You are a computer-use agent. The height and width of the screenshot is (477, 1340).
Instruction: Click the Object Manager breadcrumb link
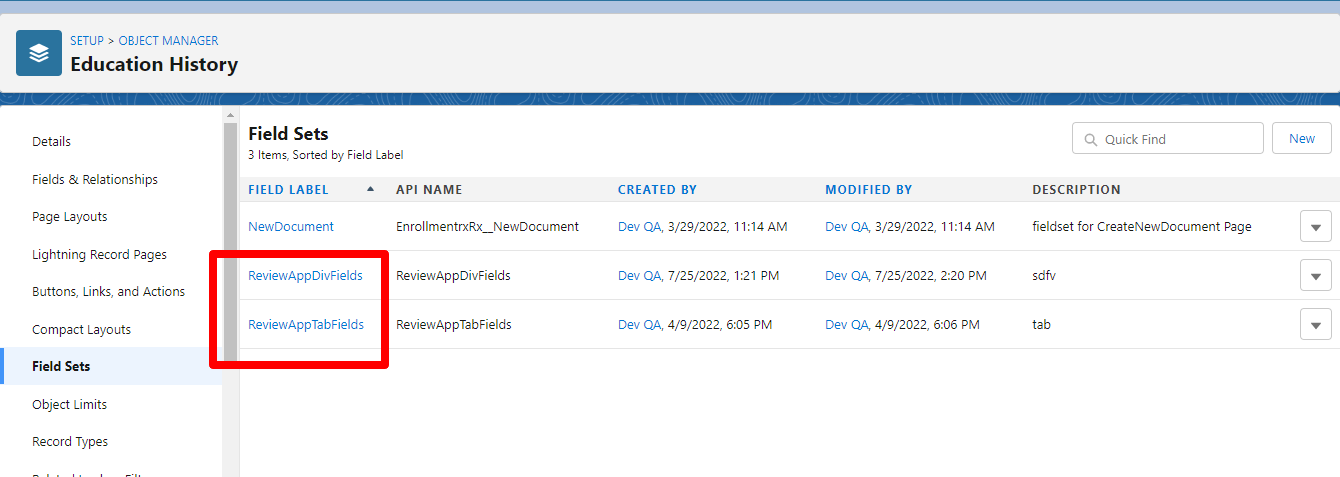(168, 41)
